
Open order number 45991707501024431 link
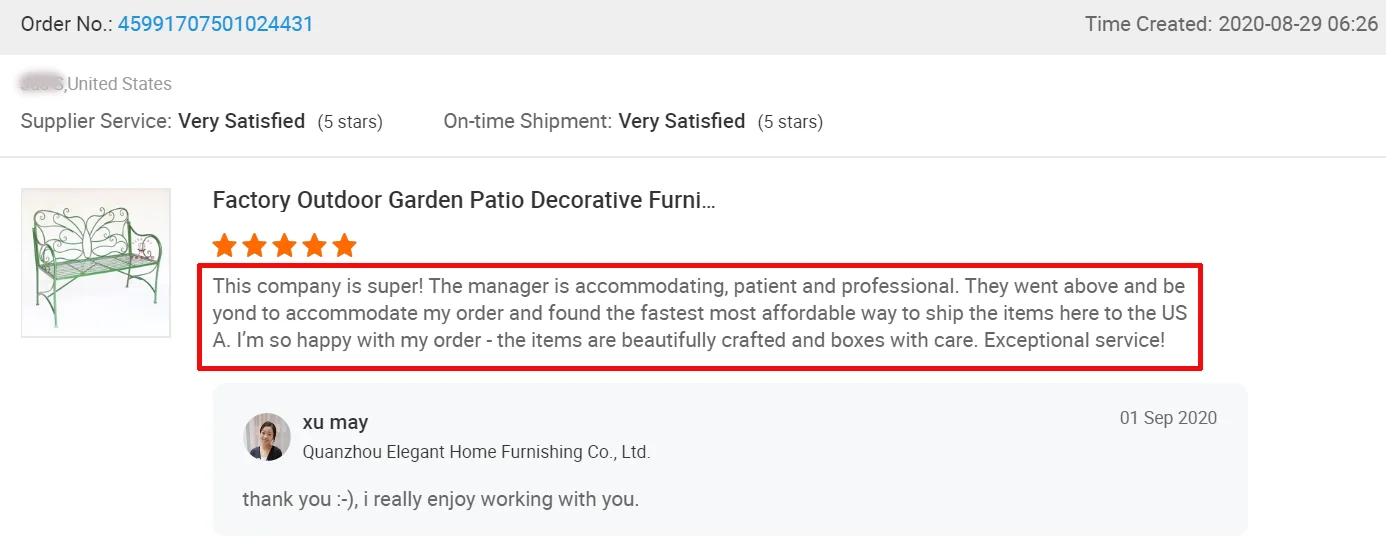[x=215, y=24]
